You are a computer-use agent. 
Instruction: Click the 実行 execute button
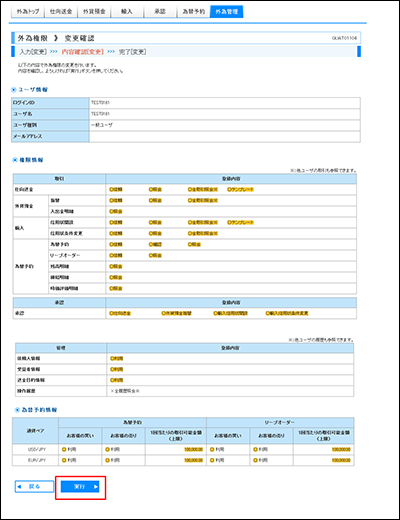80,487
